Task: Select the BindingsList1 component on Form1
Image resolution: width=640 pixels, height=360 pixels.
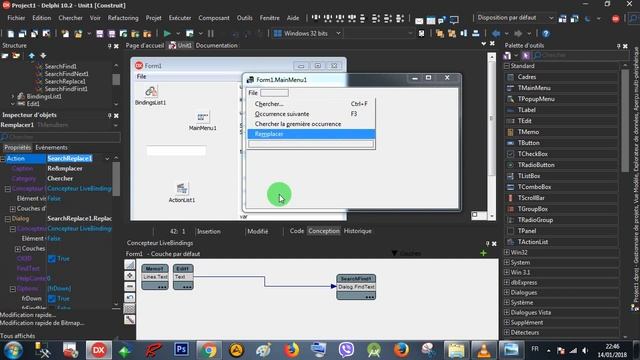Action: click(151, 96)
